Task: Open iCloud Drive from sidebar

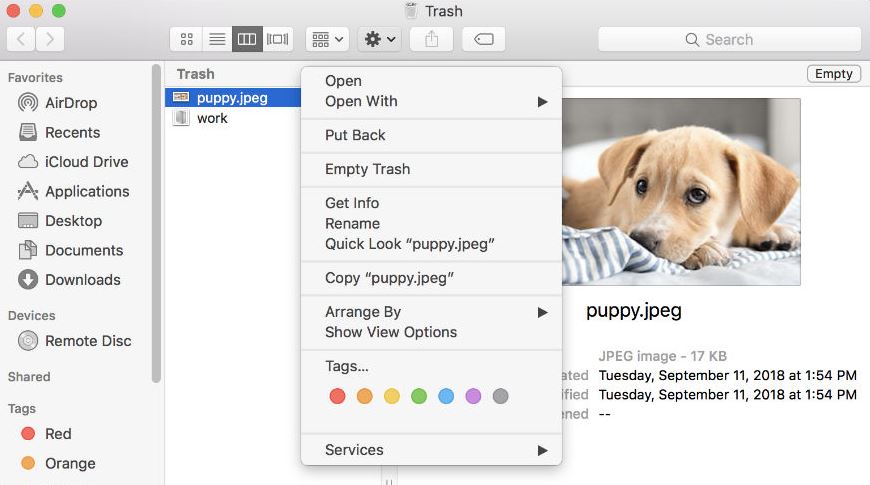Action: (x=86, y=162)
